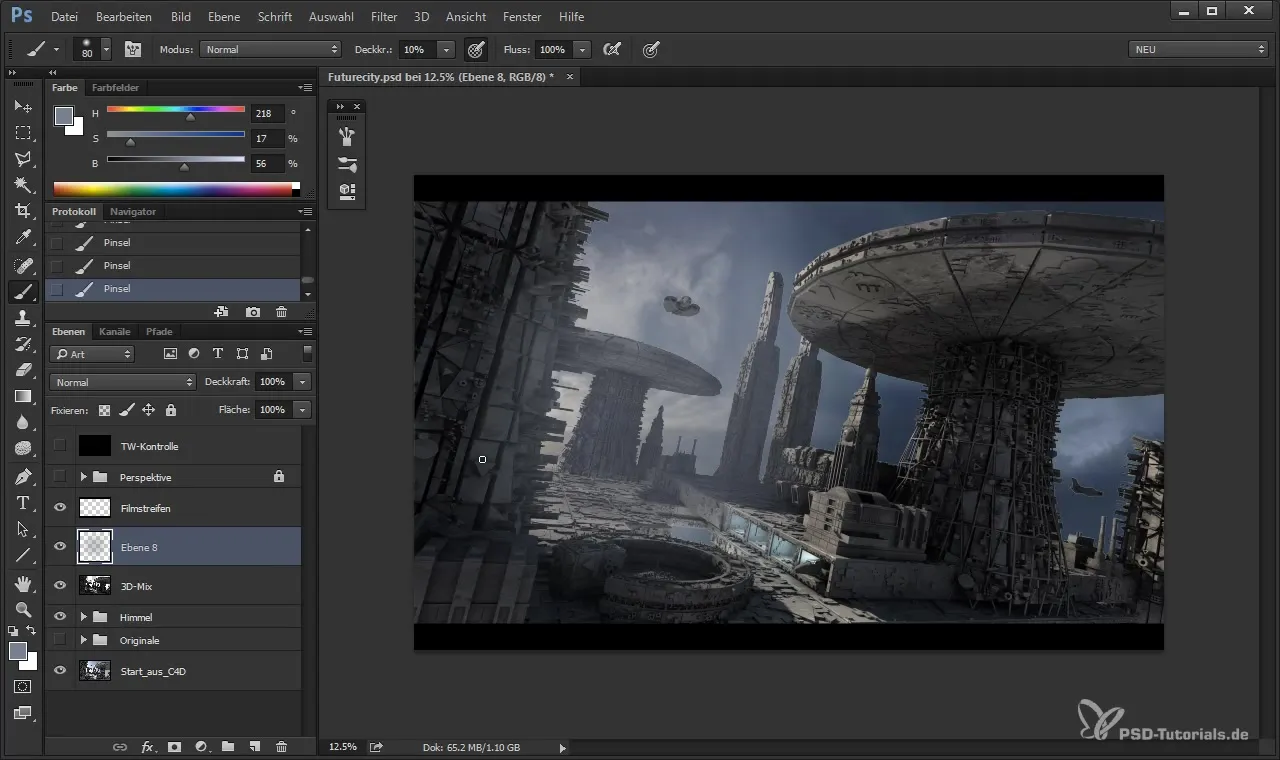Switch to the Kanäle tab
Image resolution: width=1280 pixels, height=760 pixels.
tap(115, 331)
